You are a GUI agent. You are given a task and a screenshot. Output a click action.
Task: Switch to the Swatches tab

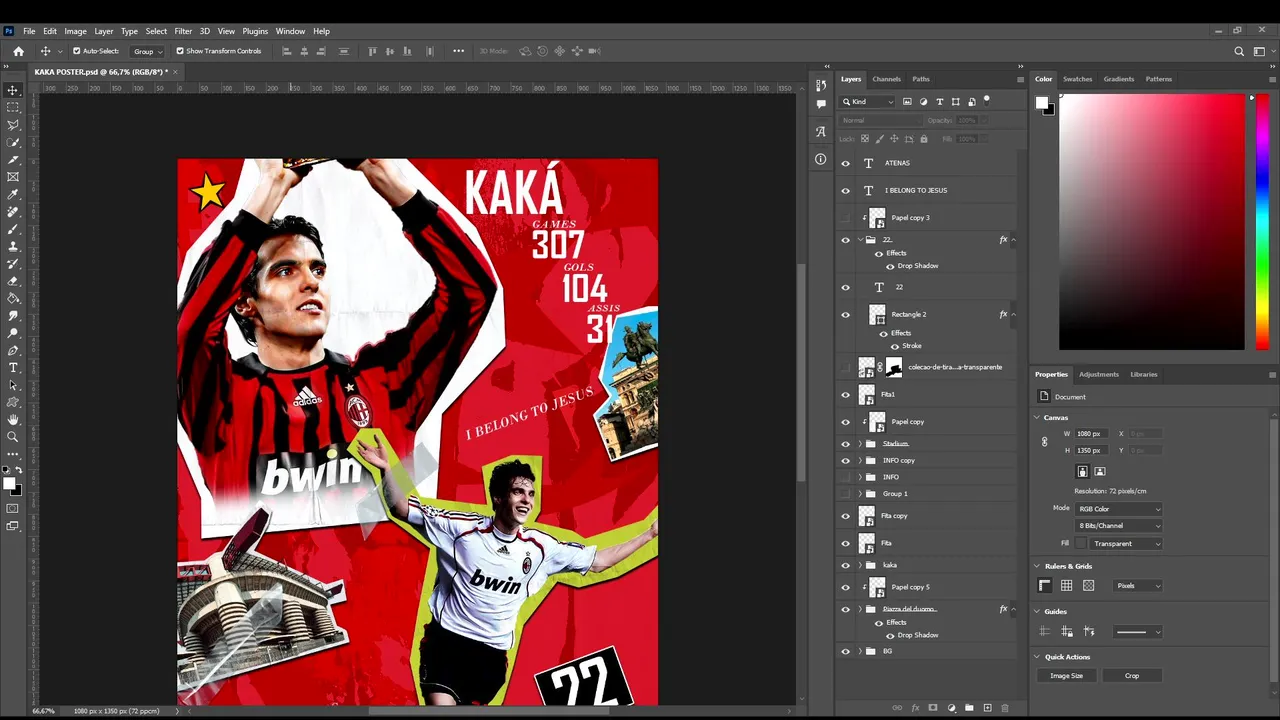[1077, 79]
